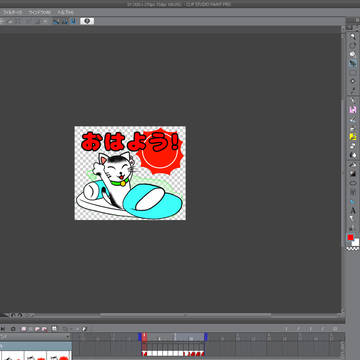The image size is (360, 360).
Task: Select the yellow Decoration tool icon
Action: pos(353,137)
